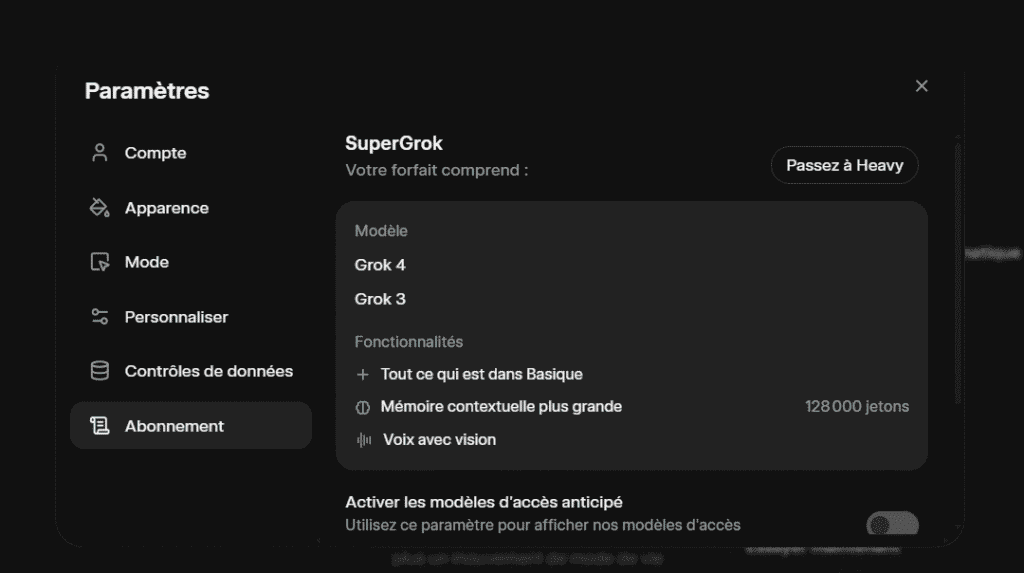Switch to the Apparence section
Image resolution: width=1024 pixels, height=573 pixels.
coord(166,208)
